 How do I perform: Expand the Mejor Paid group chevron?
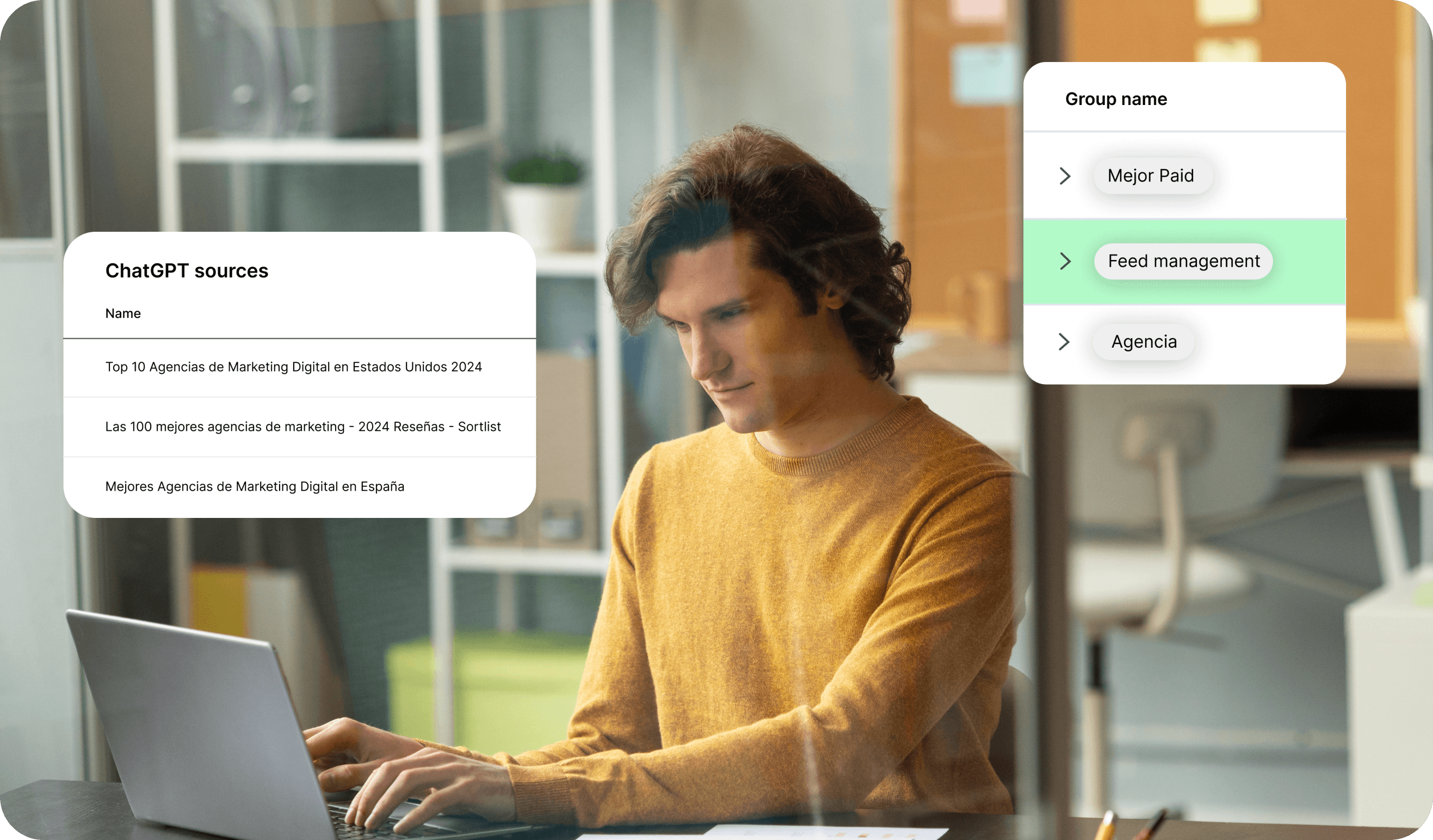point(1065,176)
